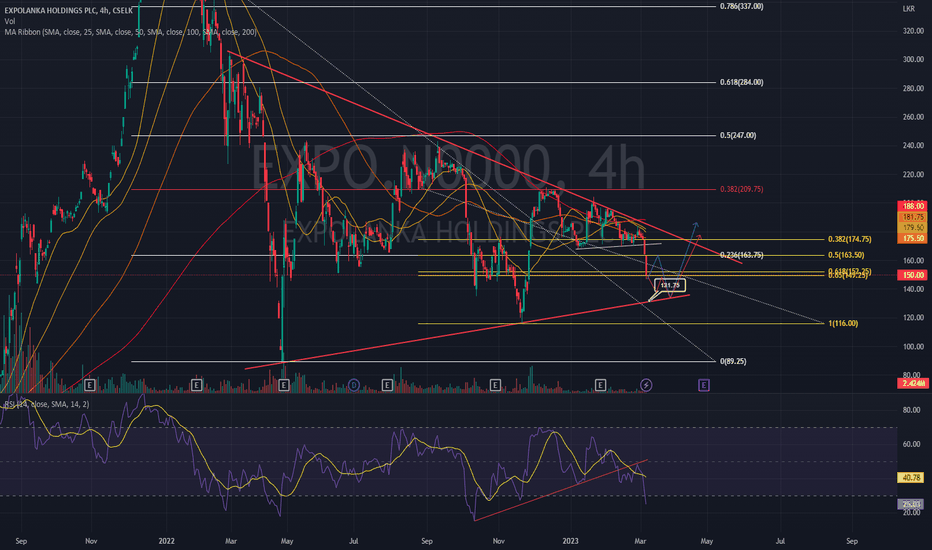Click the 320.00 tick on the price axis

[914, 31]
